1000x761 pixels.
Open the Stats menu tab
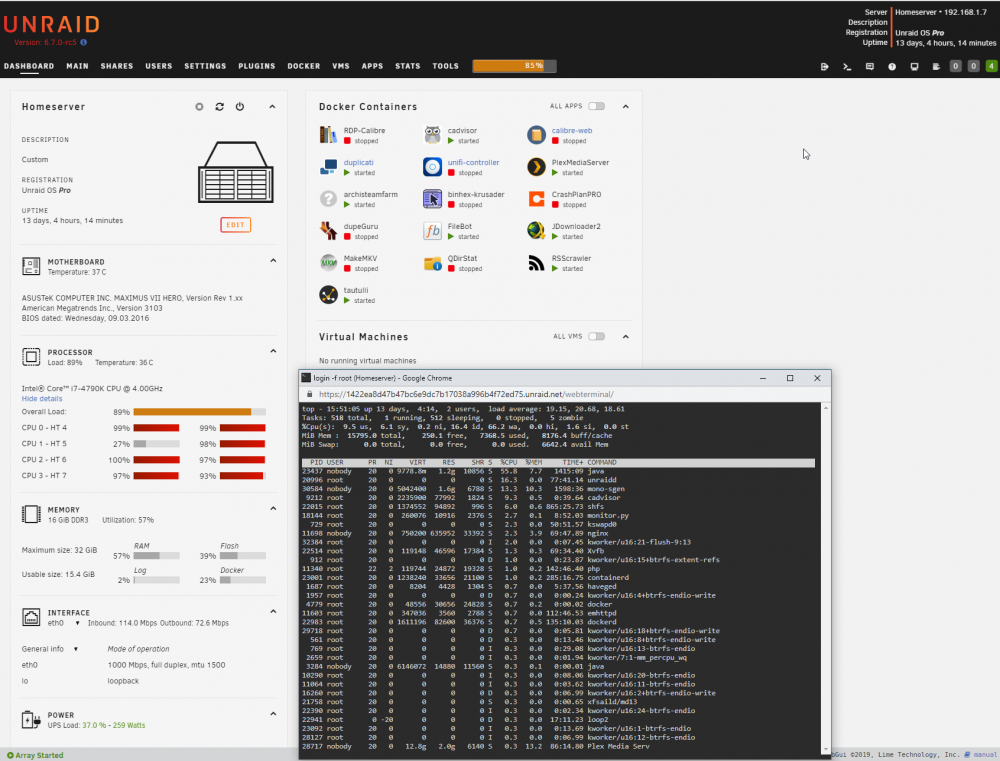pos(408,66)
